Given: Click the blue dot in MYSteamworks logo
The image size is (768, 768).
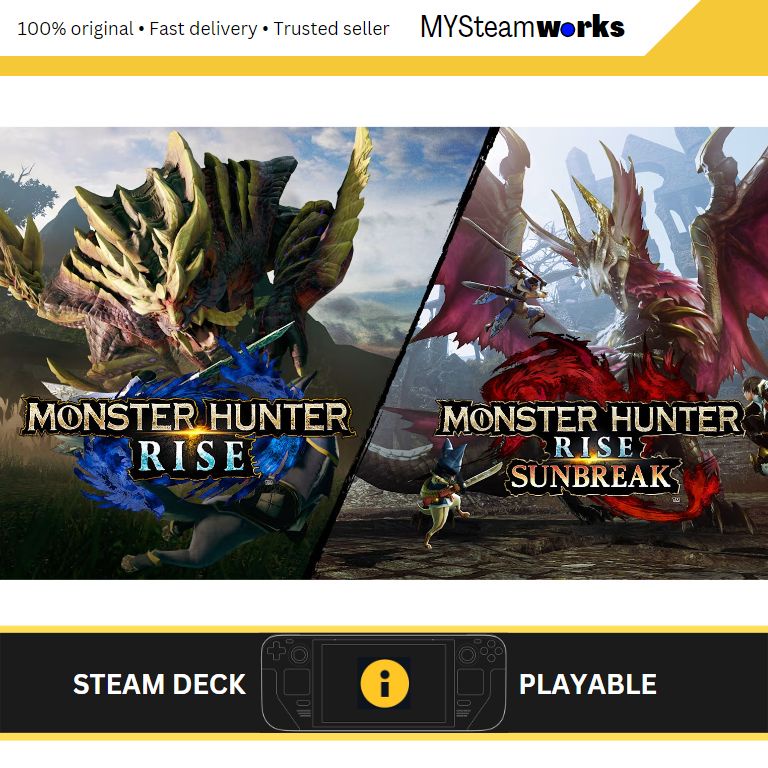Looking at the screenshot, I should pos(568,30).
